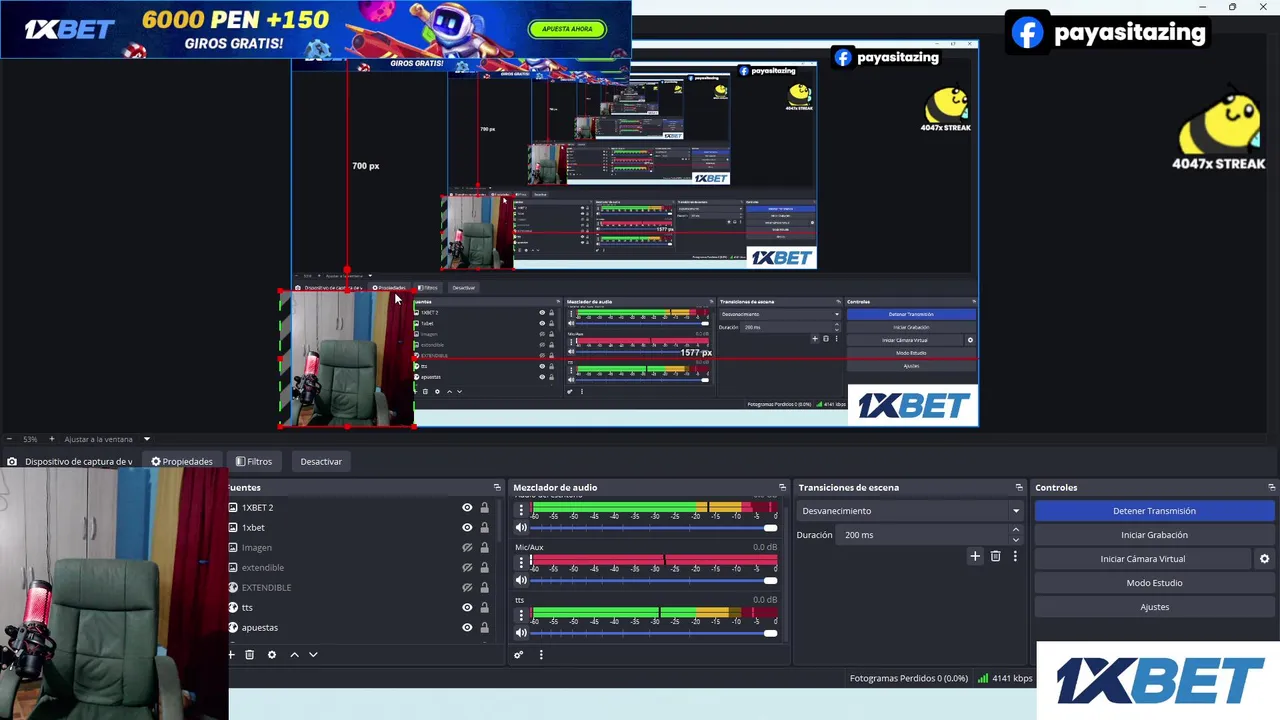The width and height of the screenshot is (1280, 720).
Task: Open the Desvanecimiento transition dropdown
Action: [x=910, y=511]
